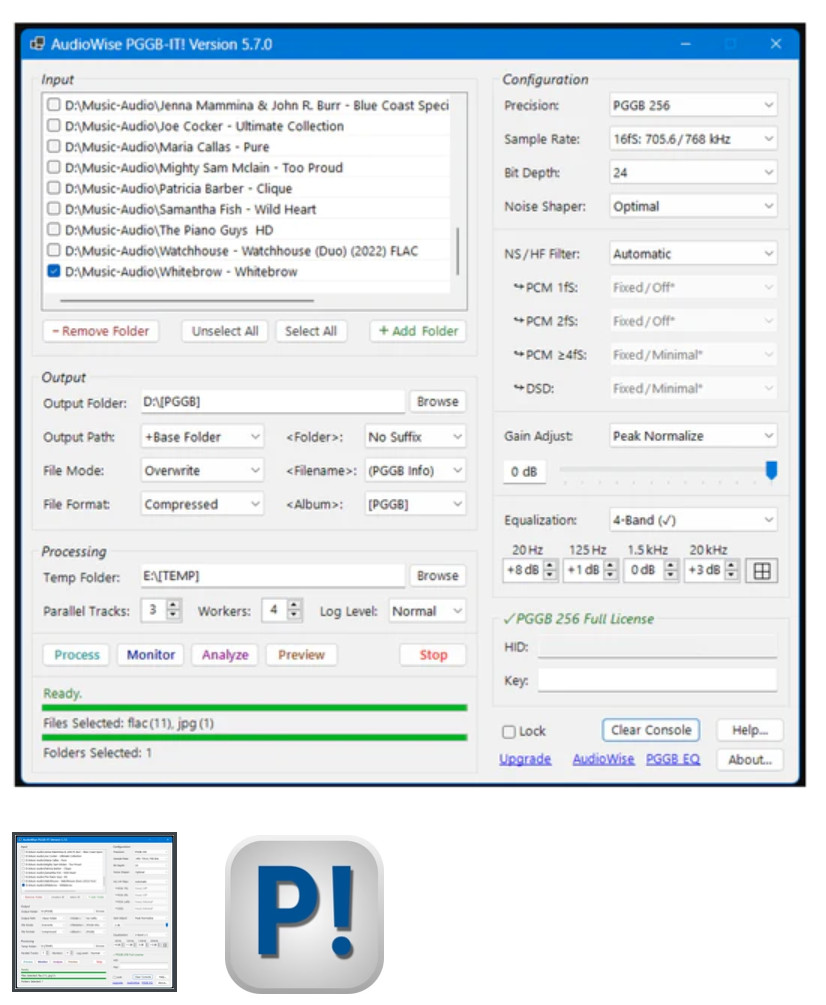The height and width of the screenshot is (1005, 826).
Task: Open the PGGB EQ link
Action: coord(673,759)
